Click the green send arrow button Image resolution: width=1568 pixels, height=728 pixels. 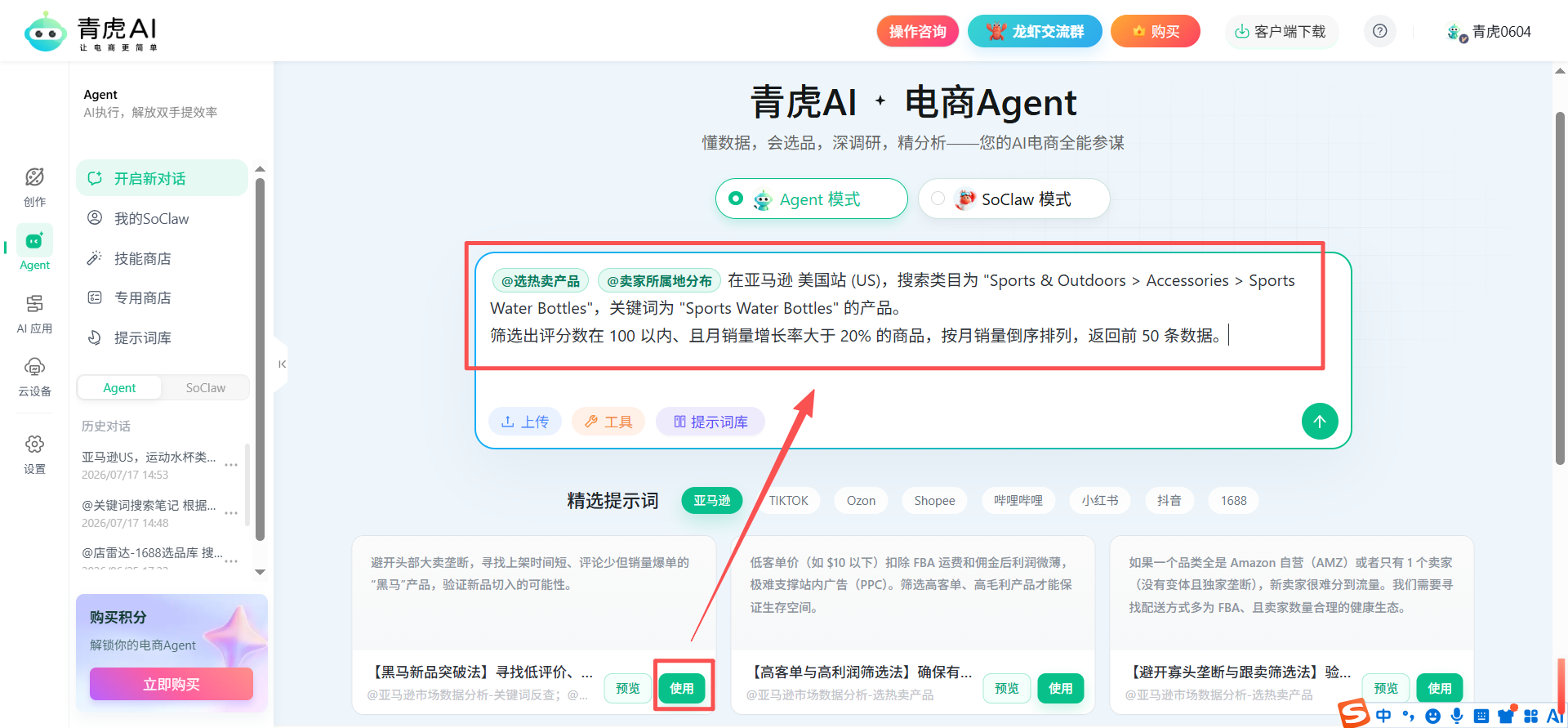(1319, 422)
